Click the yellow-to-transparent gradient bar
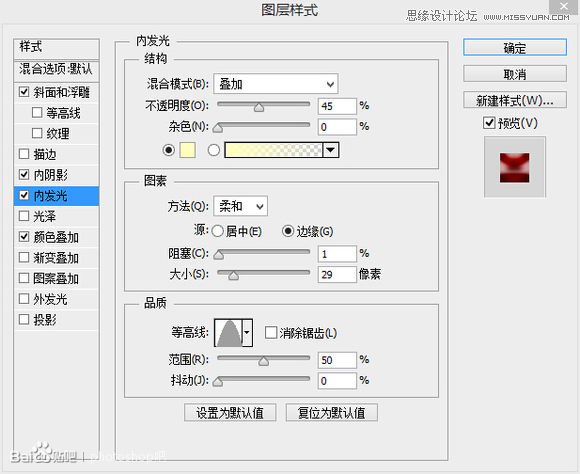Viewport: 580px width, 474px height. coord(273,150)
